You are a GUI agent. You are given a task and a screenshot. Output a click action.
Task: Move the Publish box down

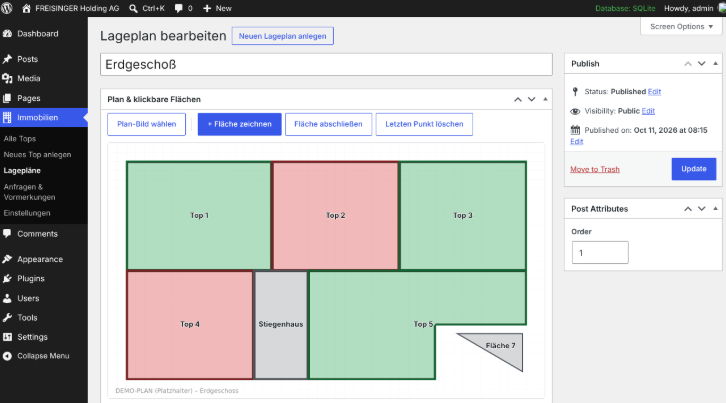tap(702, 63)
